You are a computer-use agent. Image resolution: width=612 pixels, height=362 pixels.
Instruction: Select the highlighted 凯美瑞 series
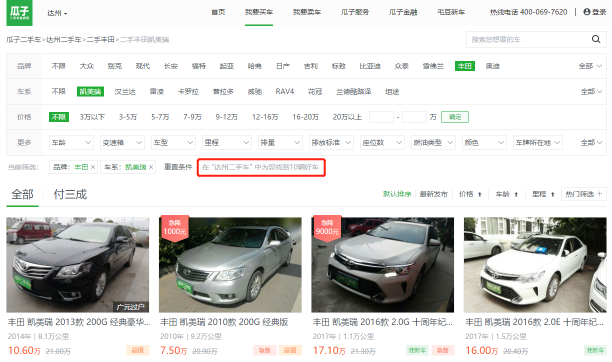(90, 91)
